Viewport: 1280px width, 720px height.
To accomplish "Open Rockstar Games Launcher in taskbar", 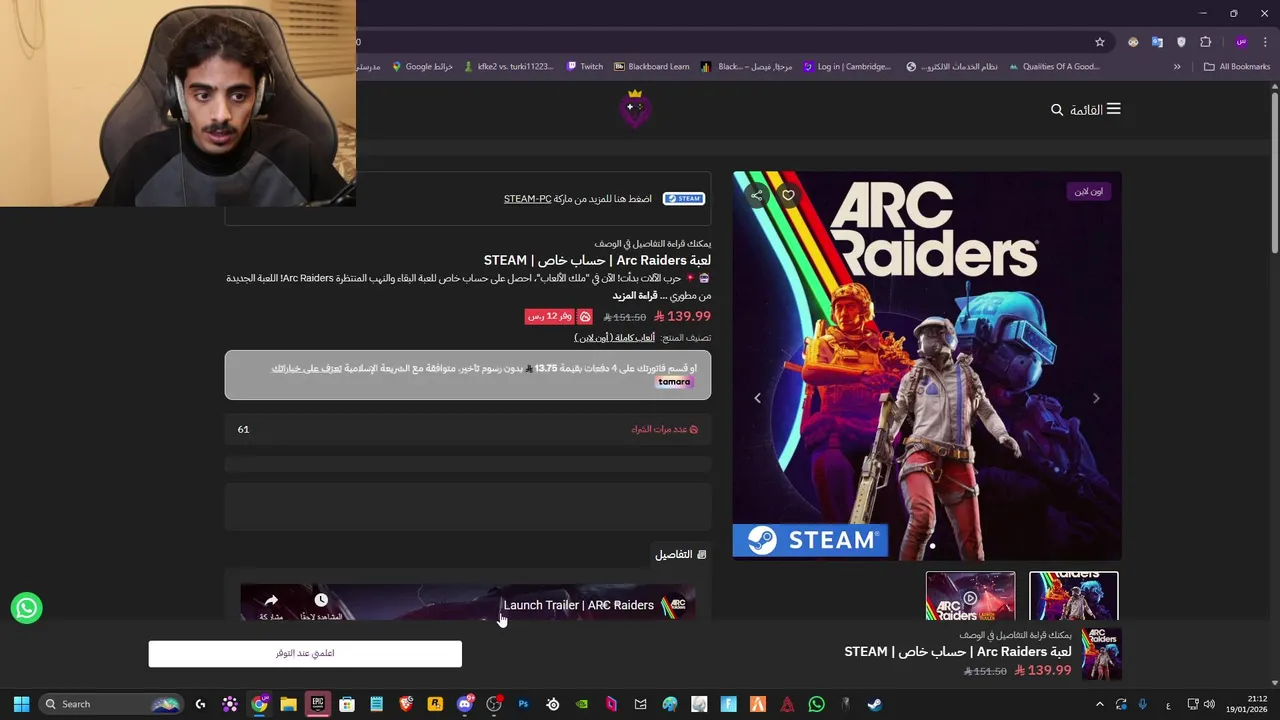I will (x=435, y=704).
